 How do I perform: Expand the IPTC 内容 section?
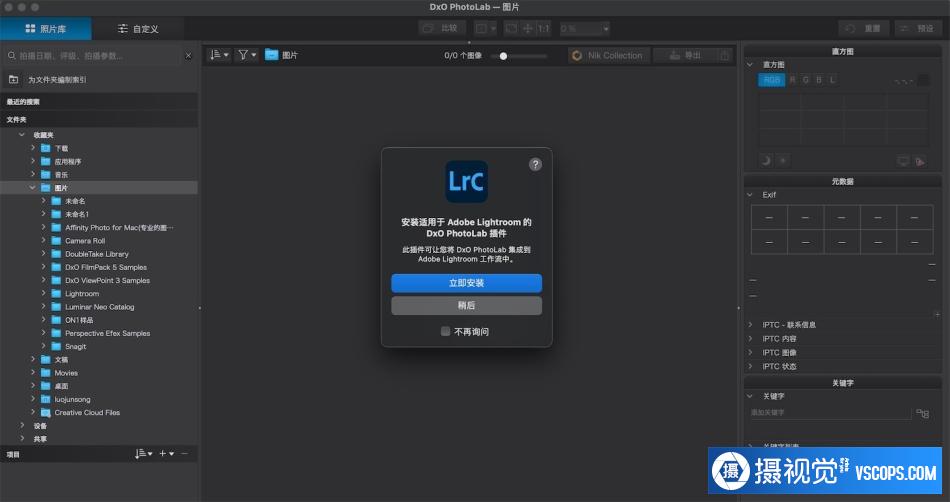(x=750, y=339)
